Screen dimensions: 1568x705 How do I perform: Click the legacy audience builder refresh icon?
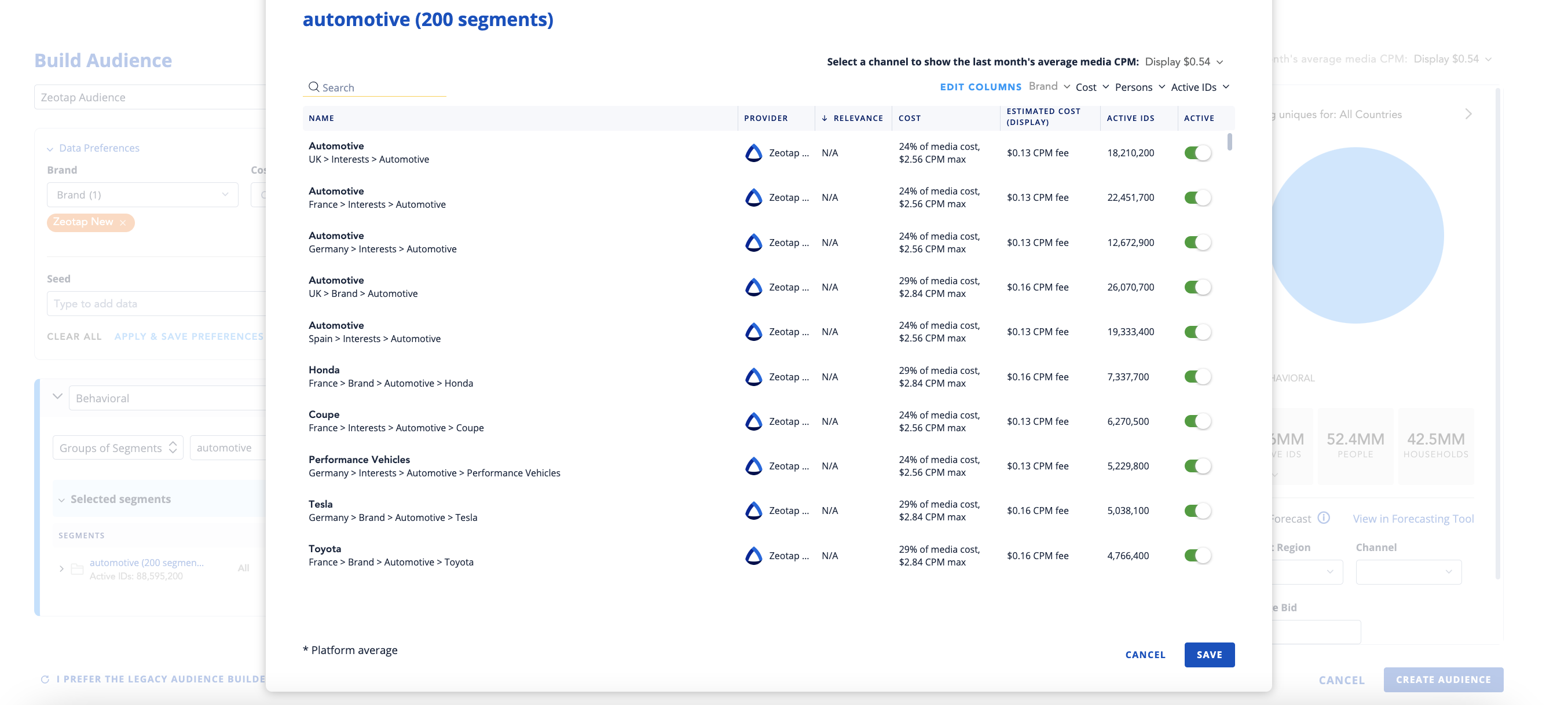45,679
